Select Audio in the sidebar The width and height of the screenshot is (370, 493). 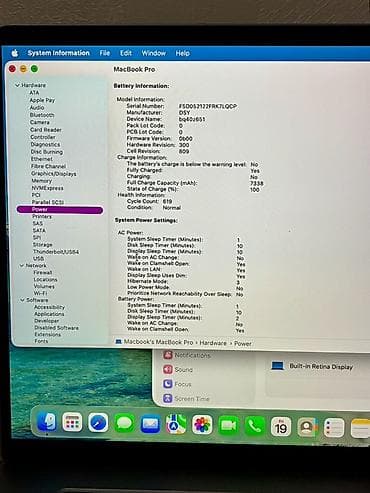[x=37, y=107]
